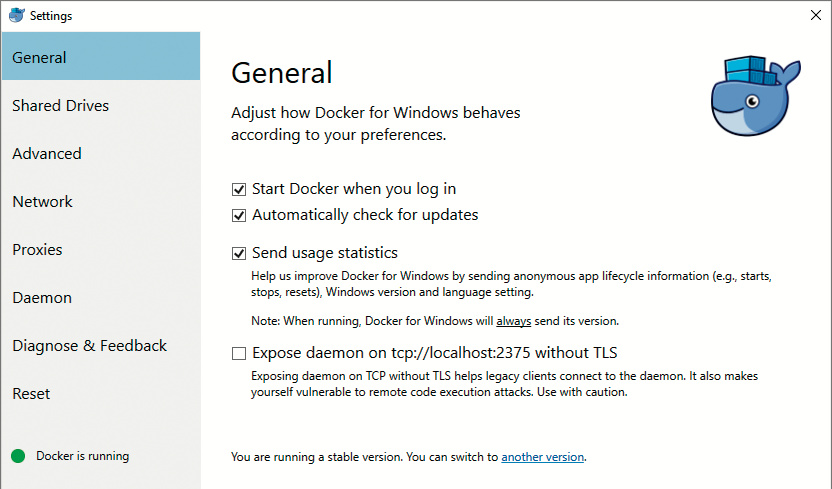832x489 pixels.
Task: Click the Docker is running status text
Action: (83, 456)
